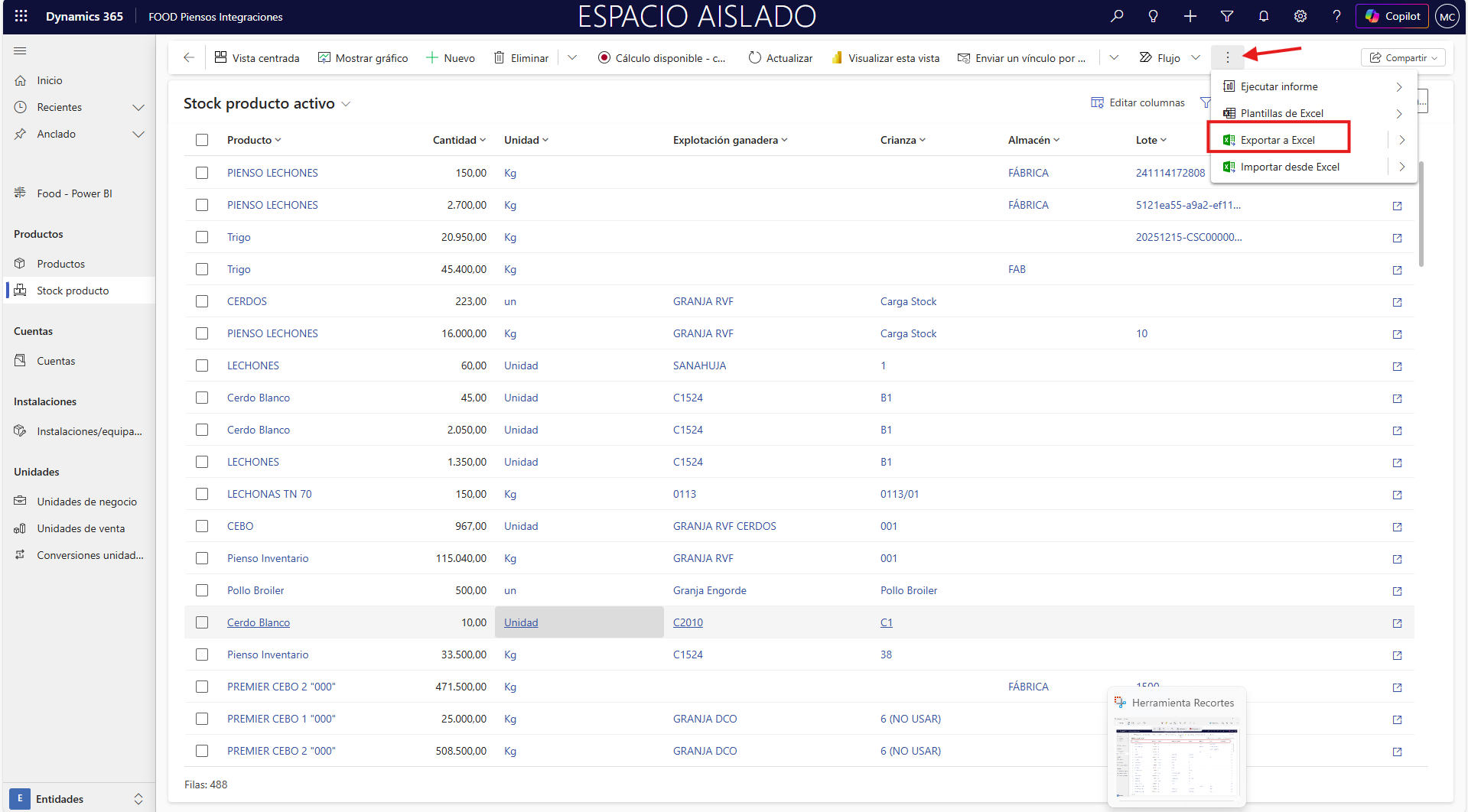Select Exportar a Excel menu option
Viewport: 1468px width, 812px height.
click(x=1278, y=140)
